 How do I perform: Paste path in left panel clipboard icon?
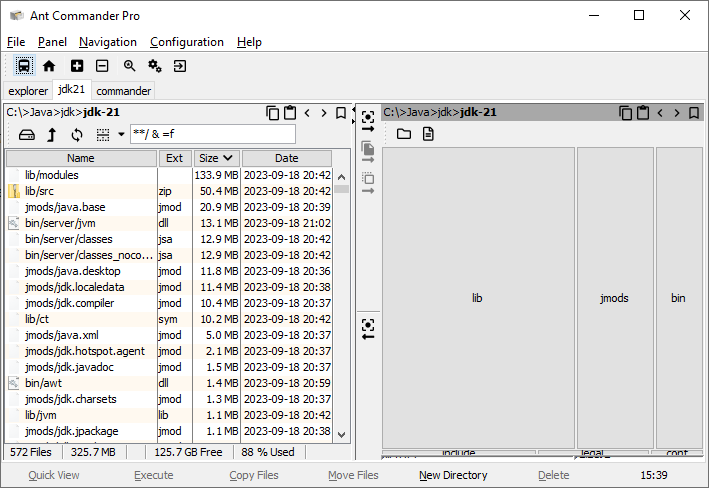(x=290, y=113)
